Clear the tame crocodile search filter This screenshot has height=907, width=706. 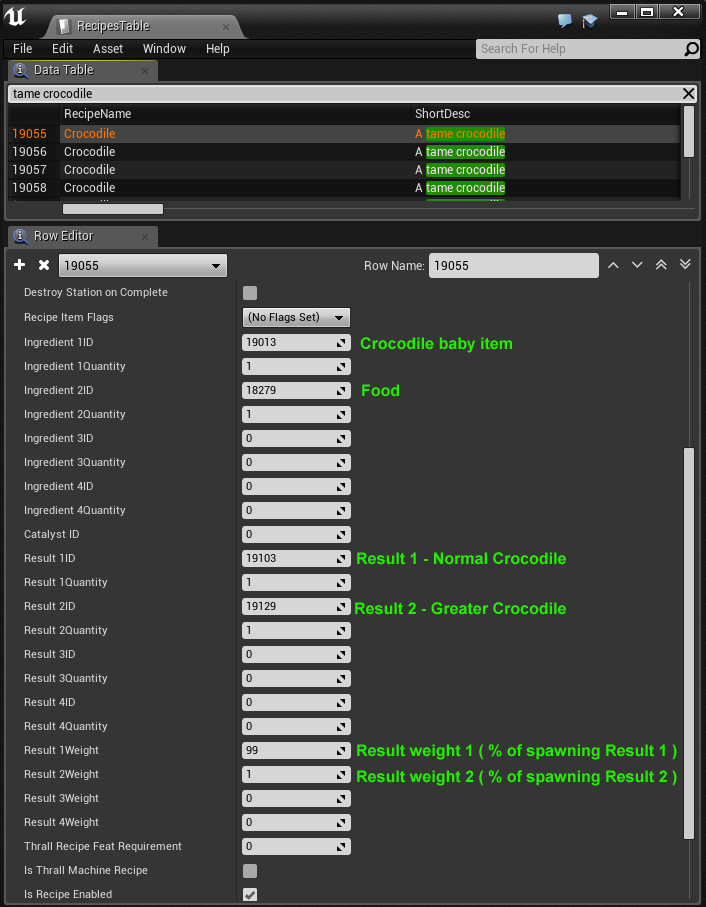(688, 93)
